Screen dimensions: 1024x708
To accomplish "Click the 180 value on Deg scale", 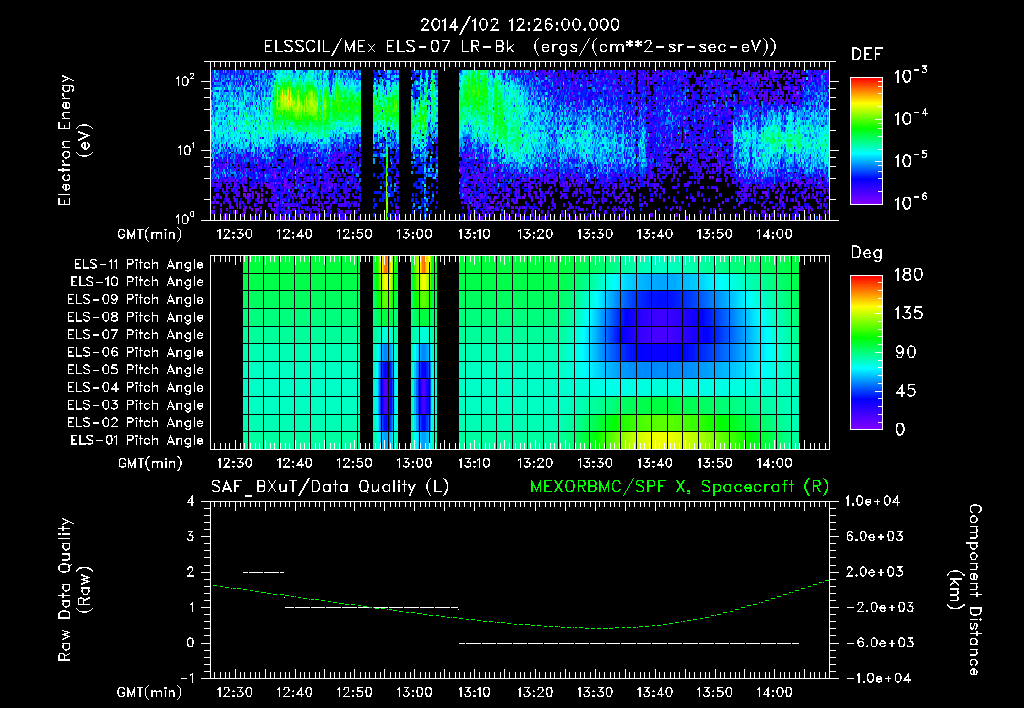I will tap(908, 275).
